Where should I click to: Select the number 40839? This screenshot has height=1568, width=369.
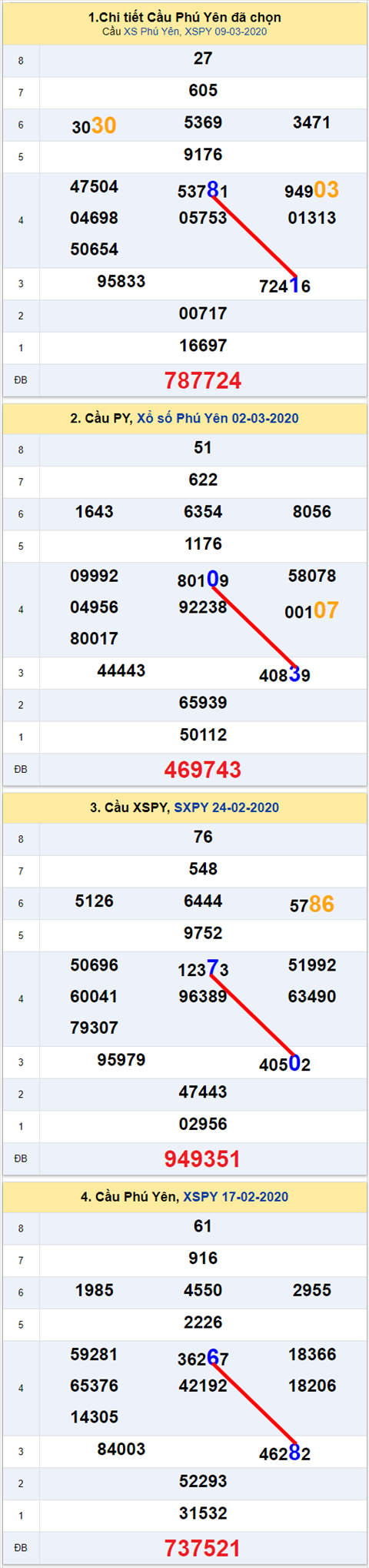(x=285, y=675)
